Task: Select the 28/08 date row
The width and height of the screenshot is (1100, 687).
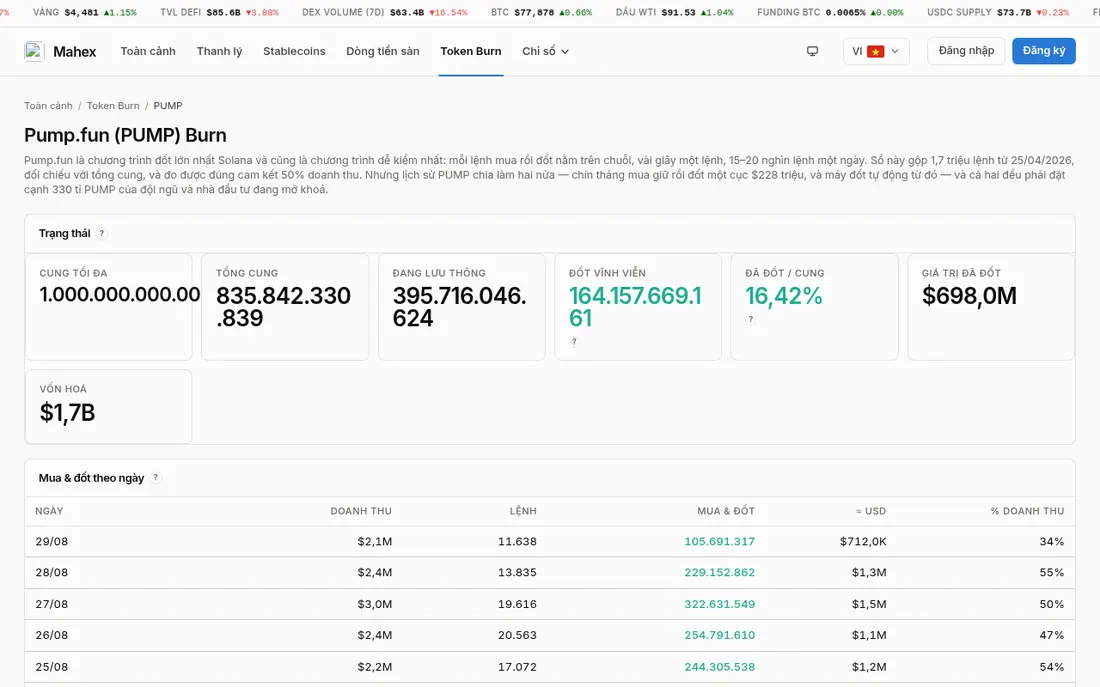Action: coord(550,573)
